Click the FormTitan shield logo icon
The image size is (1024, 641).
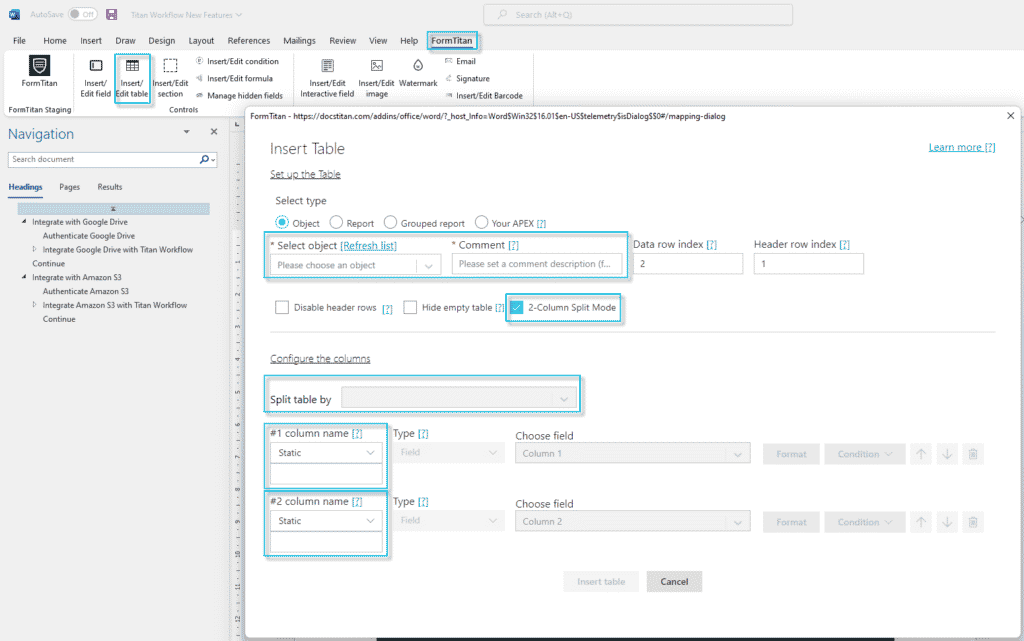39,67
